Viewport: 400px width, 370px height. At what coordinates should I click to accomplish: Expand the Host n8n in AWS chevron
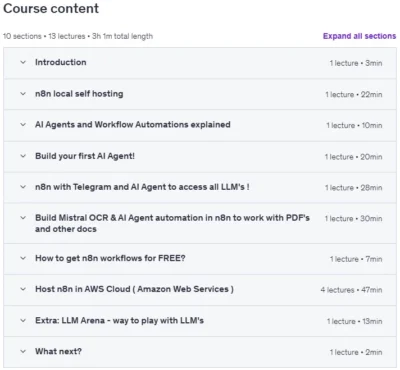23,289
